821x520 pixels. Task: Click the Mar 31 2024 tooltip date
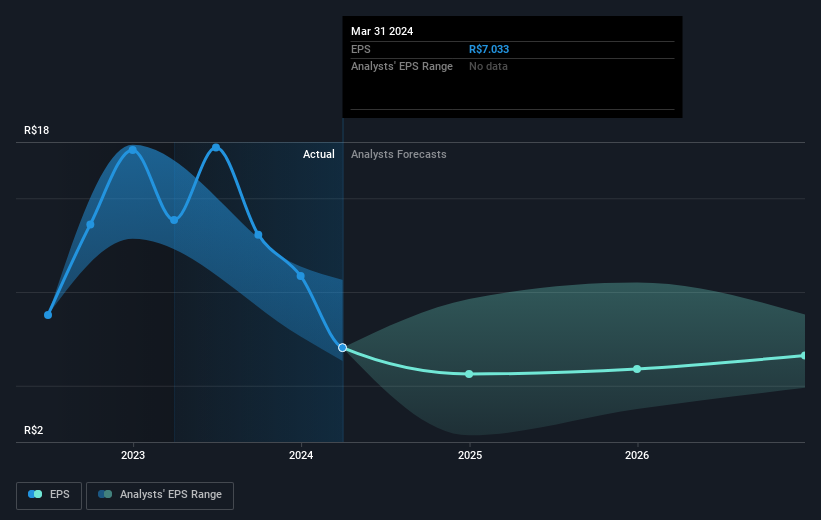tap(382, 31)
